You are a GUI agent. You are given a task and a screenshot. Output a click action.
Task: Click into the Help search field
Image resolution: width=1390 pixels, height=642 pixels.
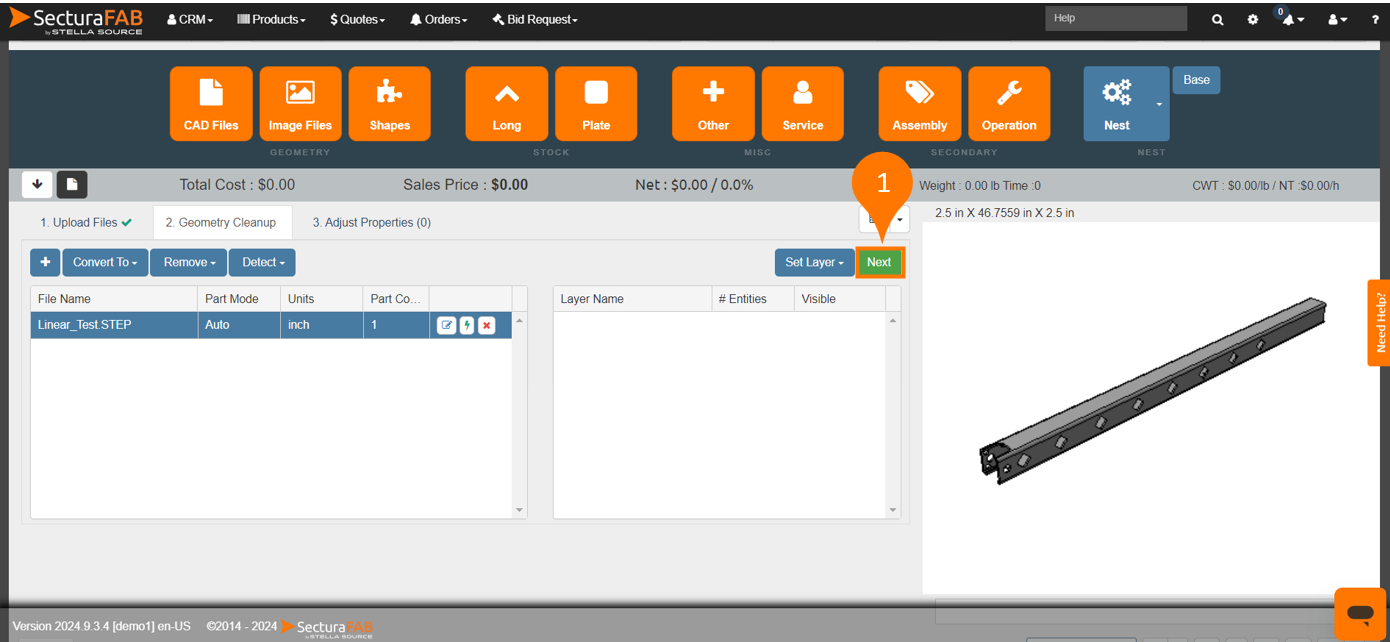(1115, 18)
